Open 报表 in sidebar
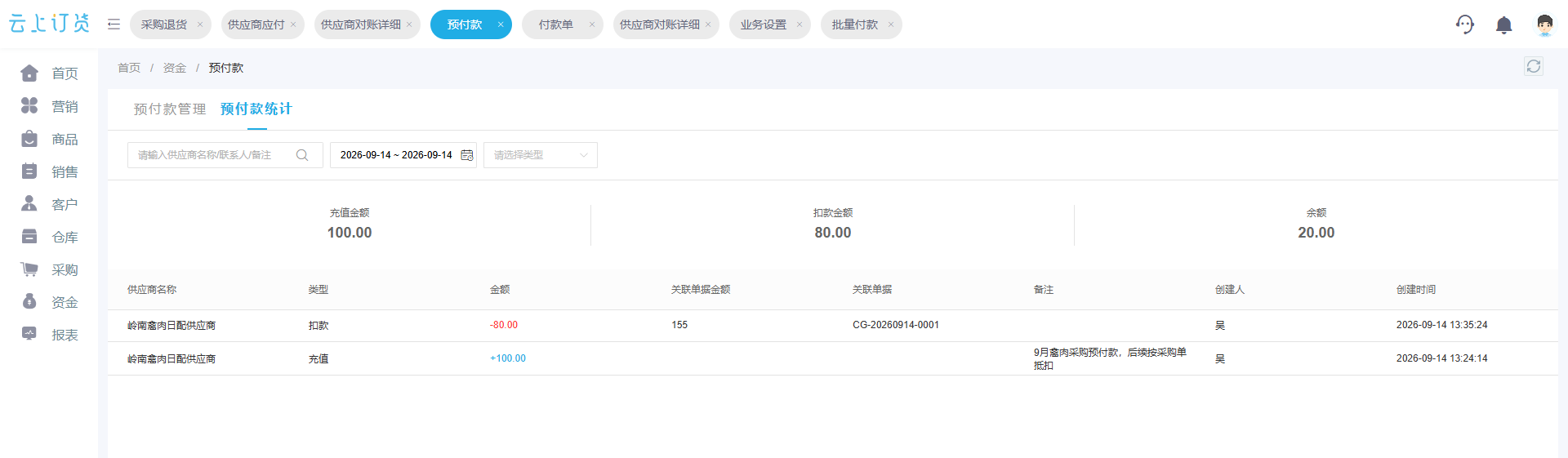The height and width of the screenshot is (458, 1568). tap(50, 335)
